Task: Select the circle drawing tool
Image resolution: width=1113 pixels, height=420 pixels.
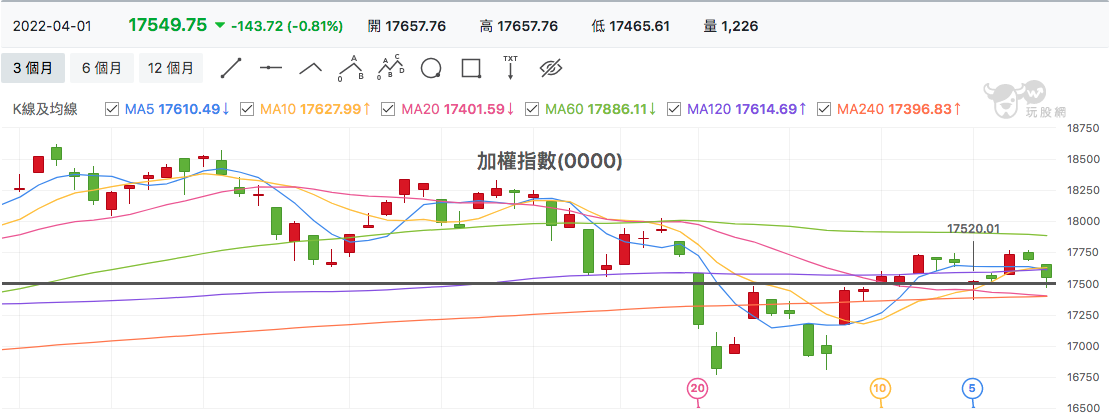Action: (431, 68)
